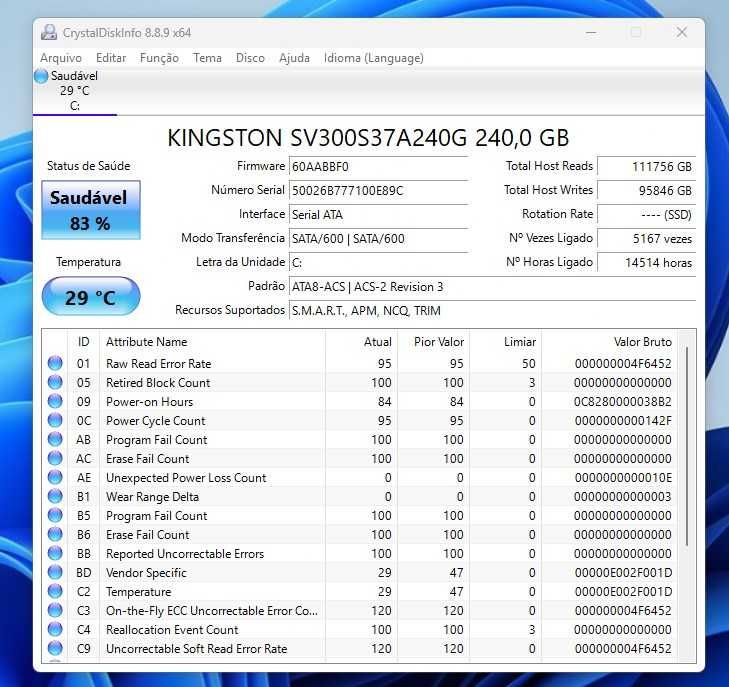Select the Reported Uncorrectable Errors attribute name
Viewport: 729px width, 687px height.
point(185,554)
